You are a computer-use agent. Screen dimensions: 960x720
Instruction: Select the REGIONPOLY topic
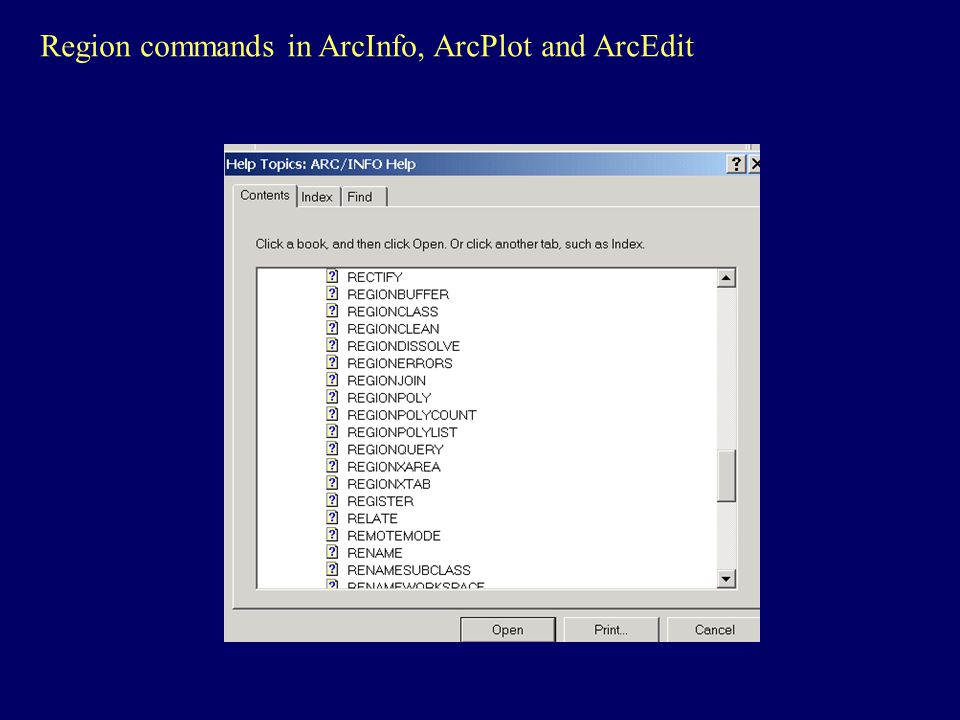pos(389,397)
